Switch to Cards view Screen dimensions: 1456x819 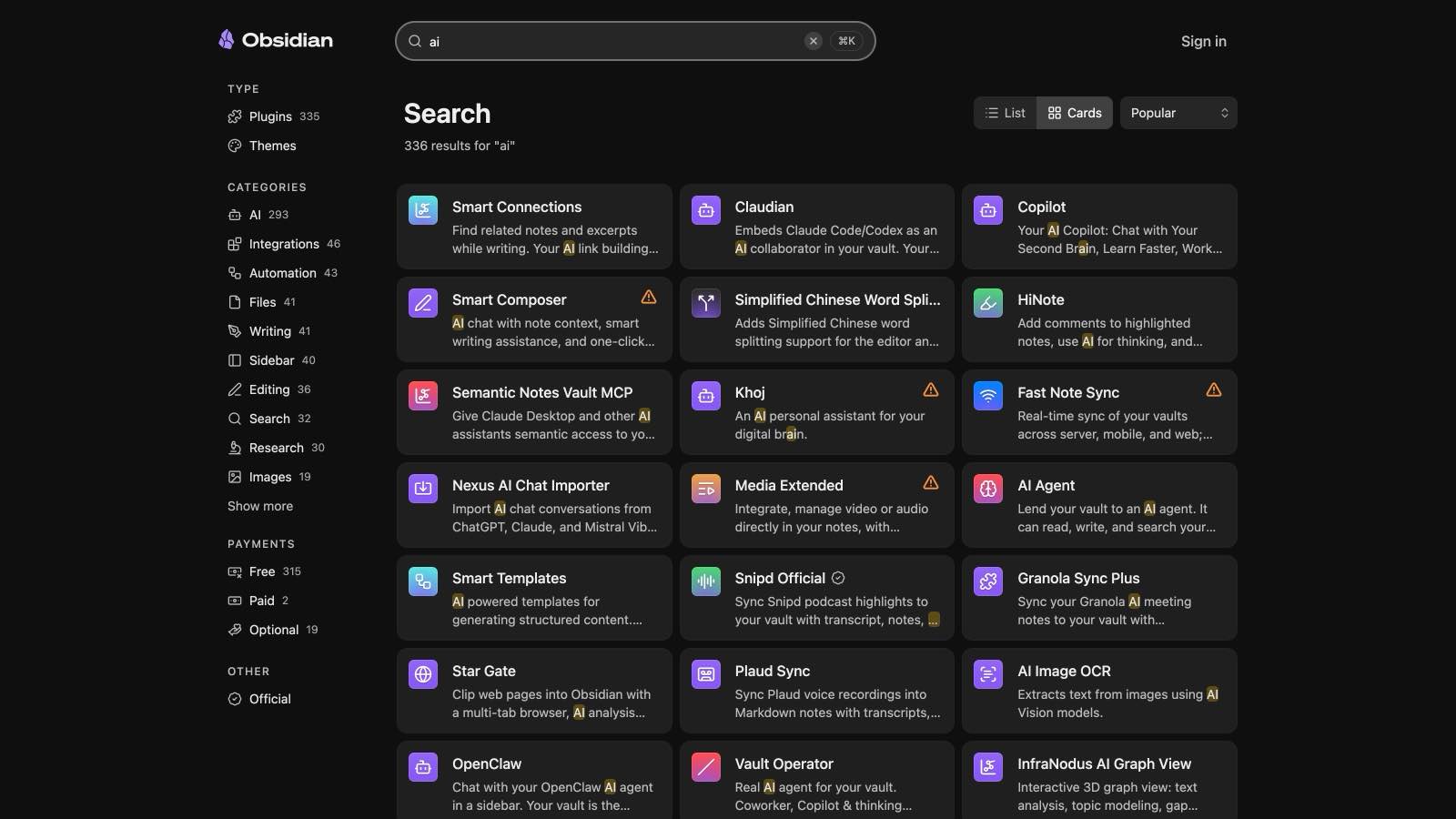1075,113
